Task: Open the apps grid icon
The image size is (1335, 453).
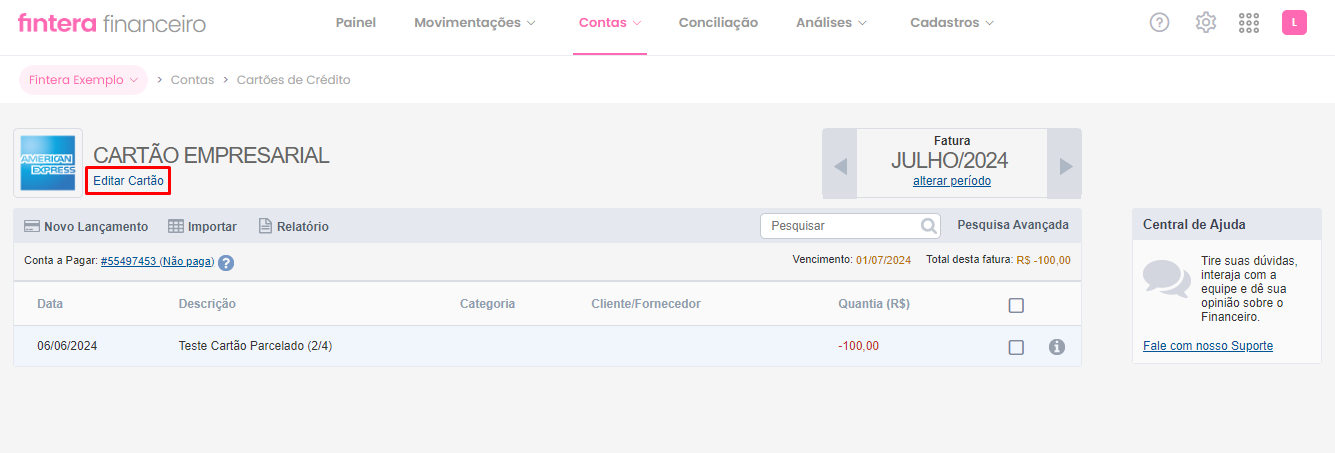Action: click(1248, 22)
